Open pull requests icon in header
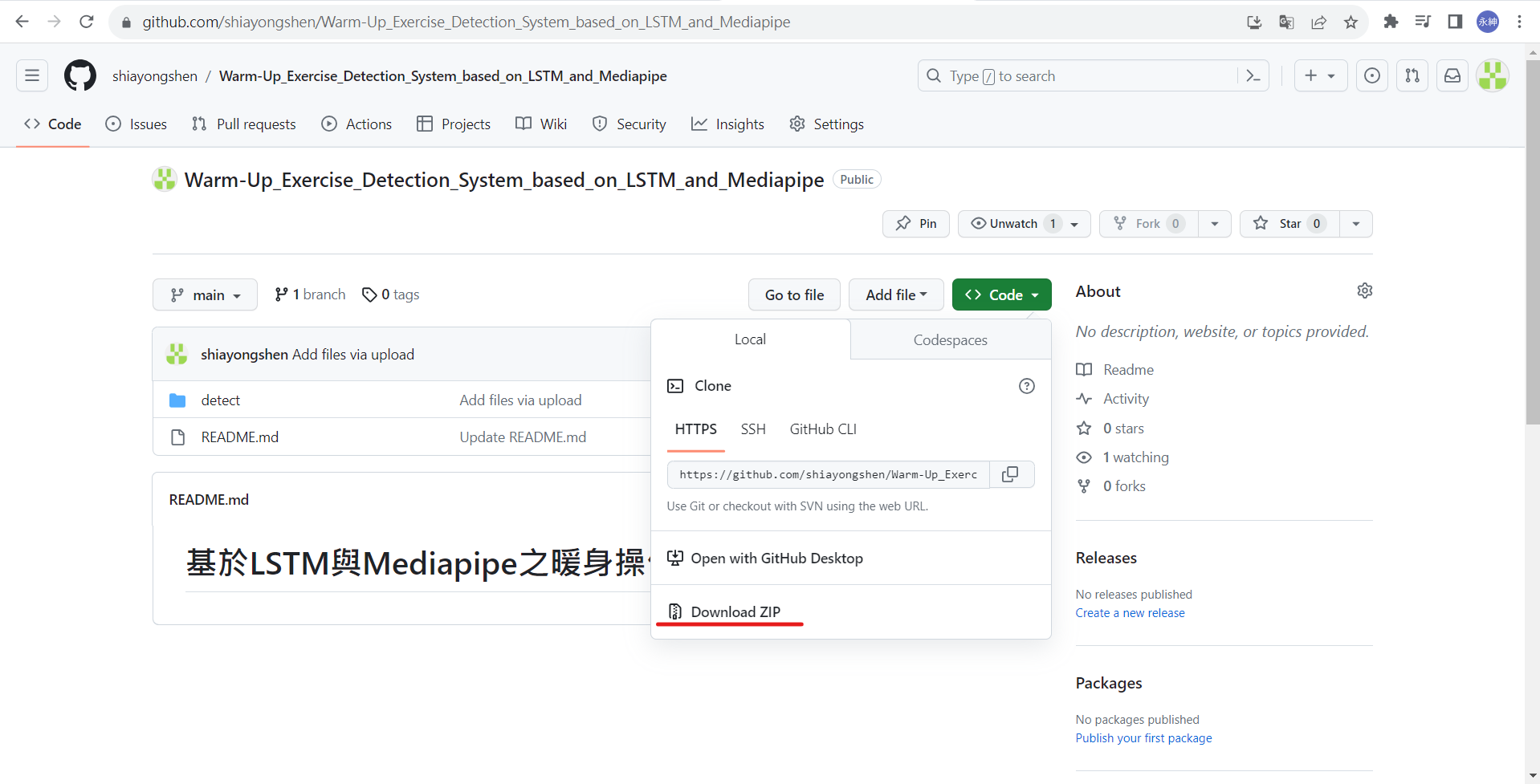 point(1412,75)
